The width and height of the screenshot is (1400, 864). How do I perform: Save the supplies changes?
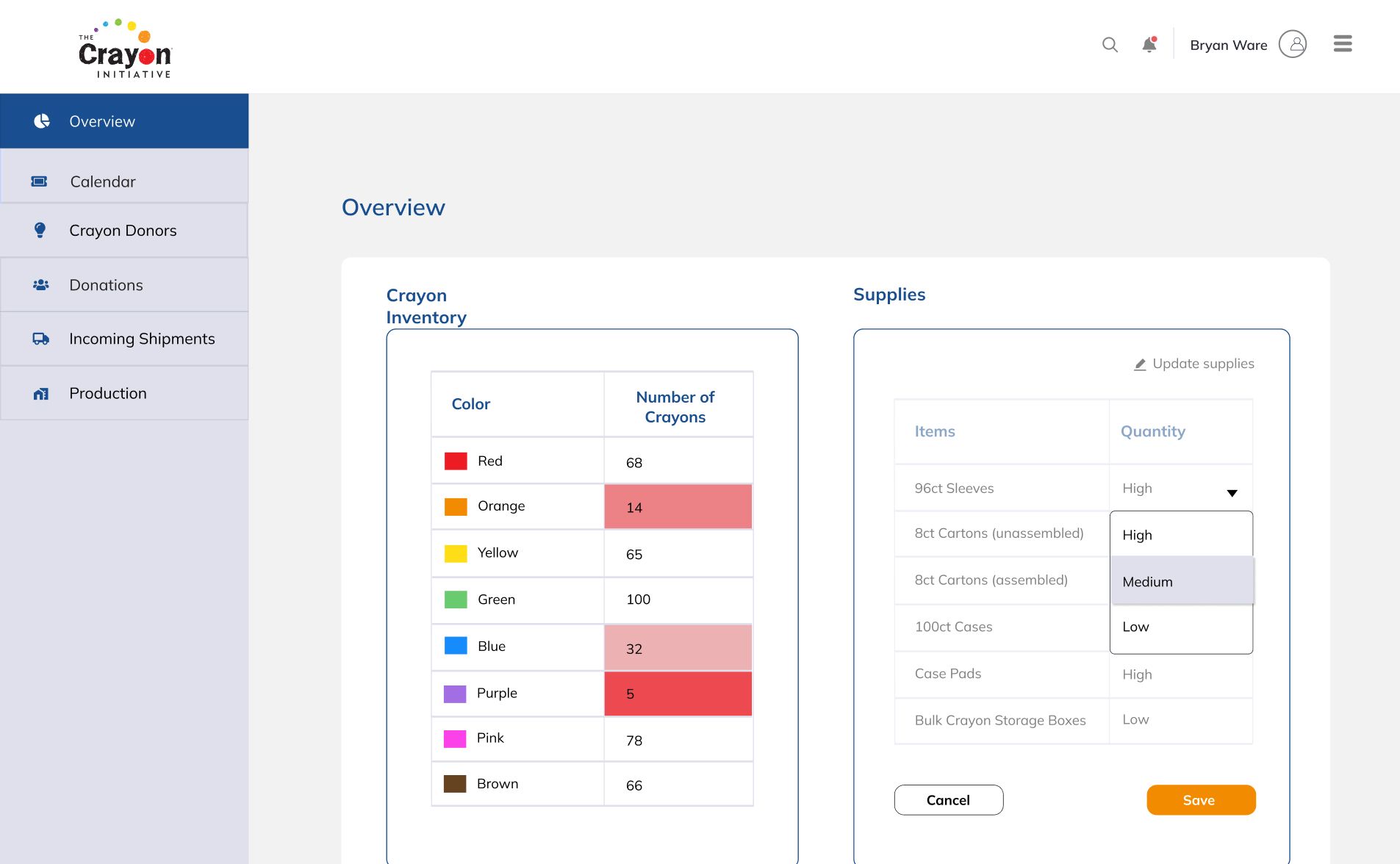[1201, 800]
